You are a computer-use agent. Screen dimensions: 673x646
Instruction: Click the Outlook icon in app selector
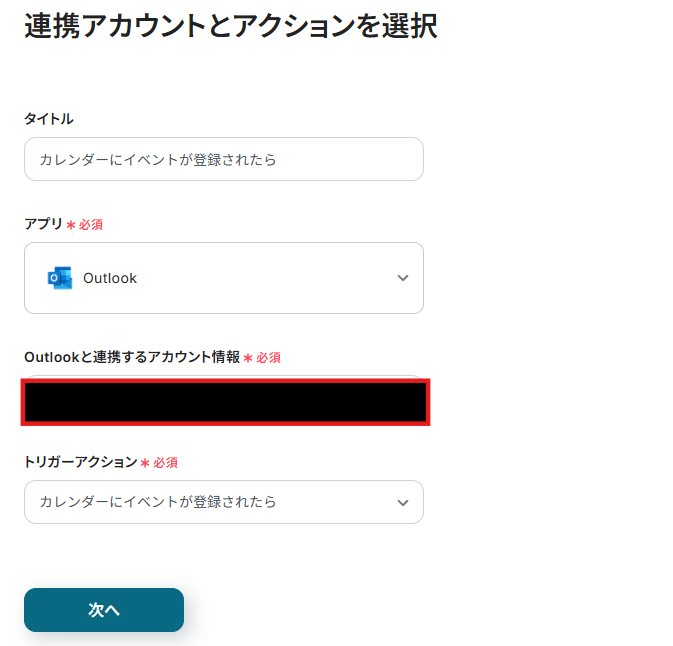click(59, 278)
